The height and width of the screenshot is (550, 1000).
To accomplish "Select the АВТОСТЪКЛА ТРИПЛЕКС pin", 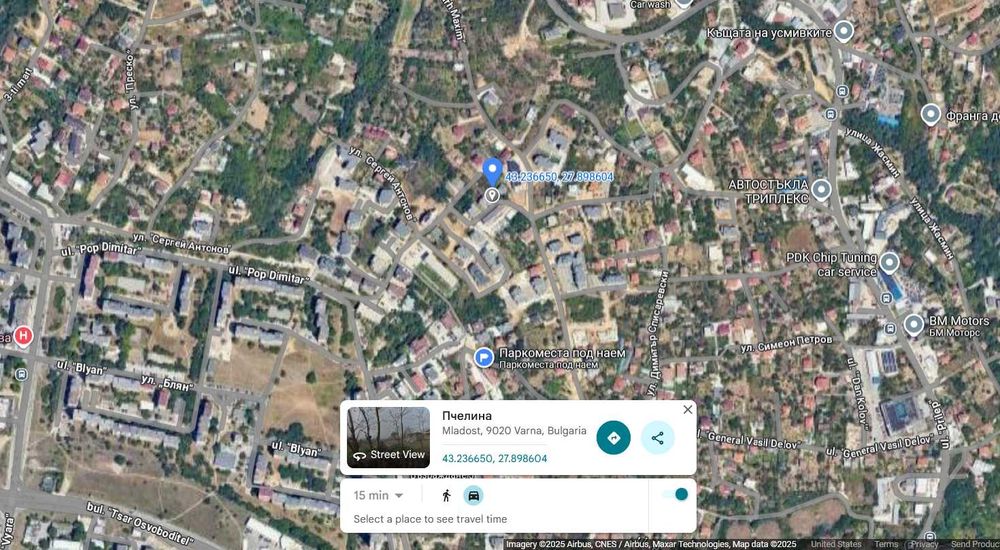I will [x=821, y=190].
